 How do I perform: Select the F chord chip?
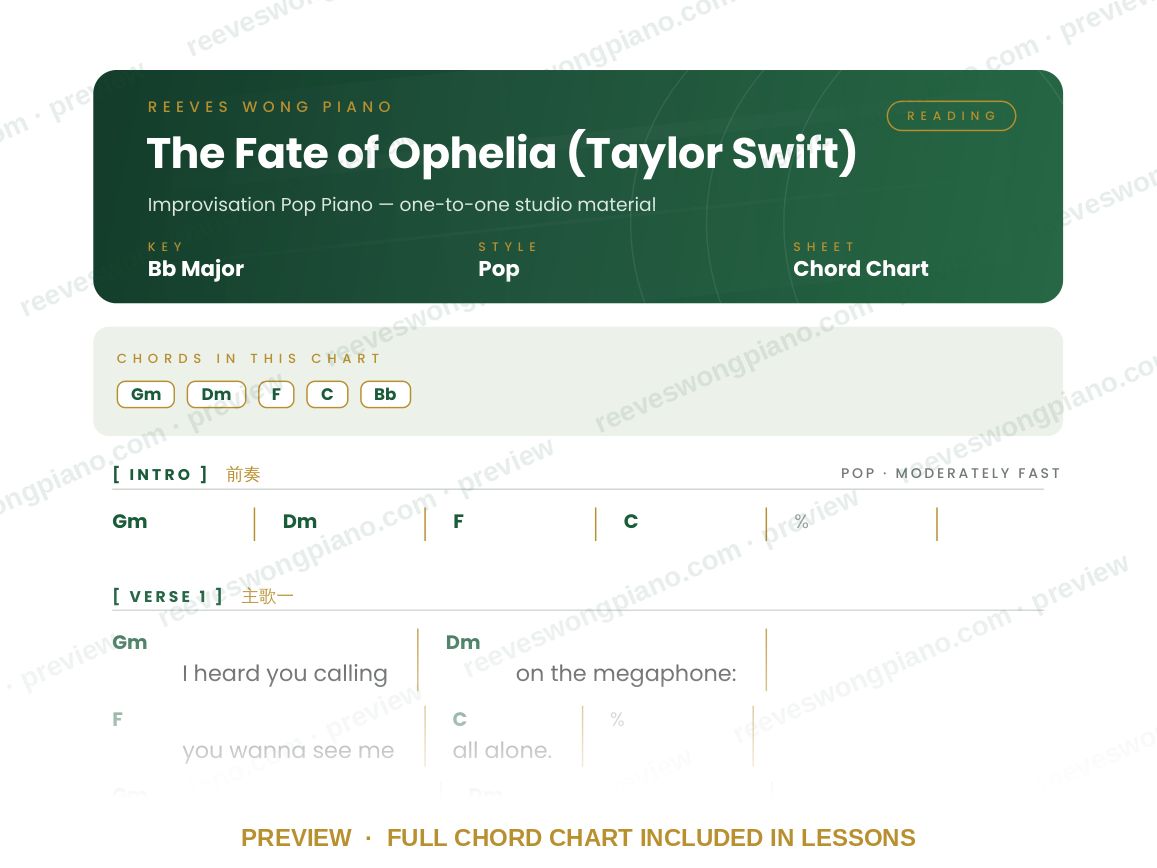(x=276, y=394)
